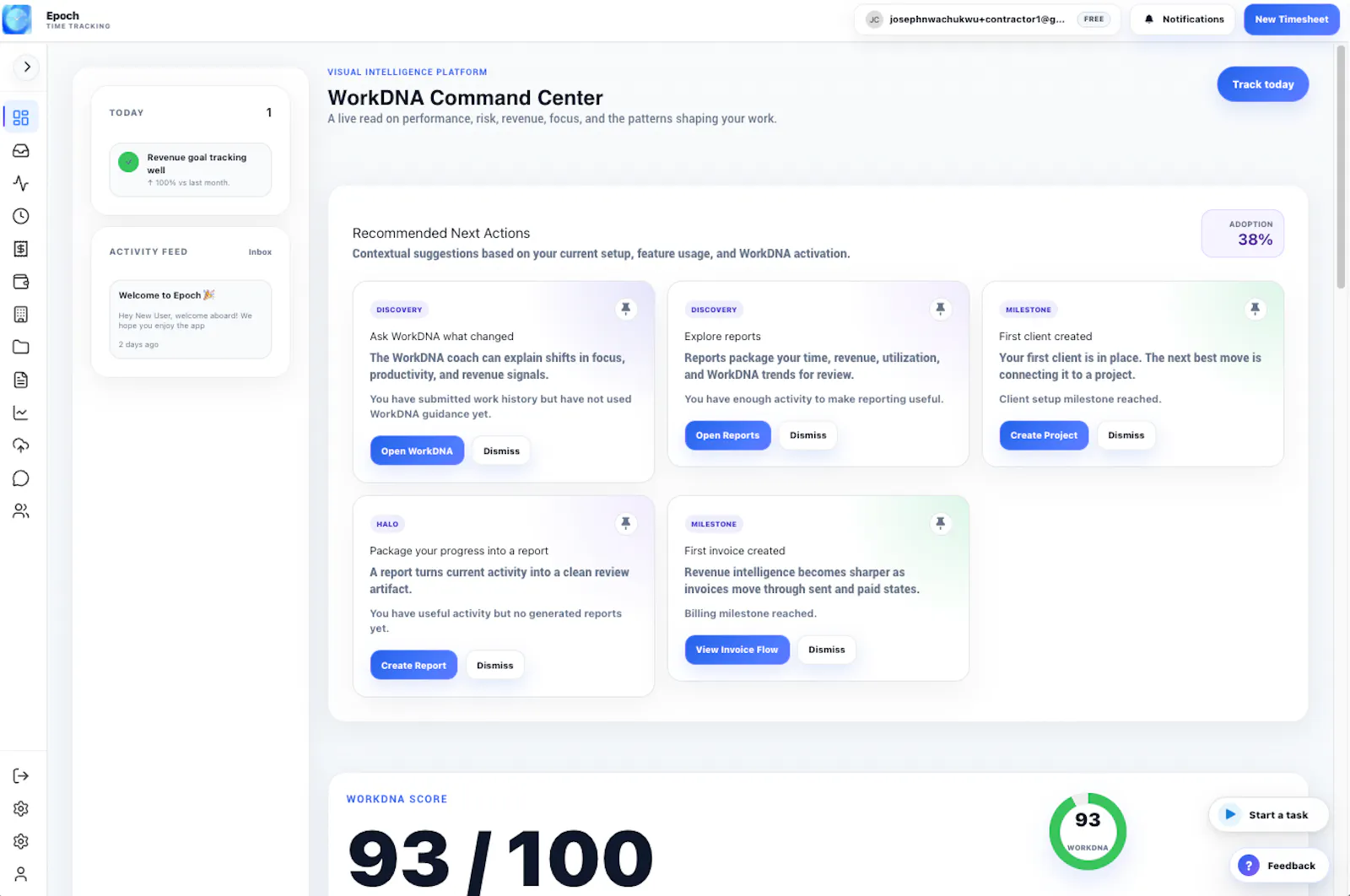Click the DISCOVERY tag on Explore reports card
The height and width of the screenshot is (896, 1350).
click(714, 310)
